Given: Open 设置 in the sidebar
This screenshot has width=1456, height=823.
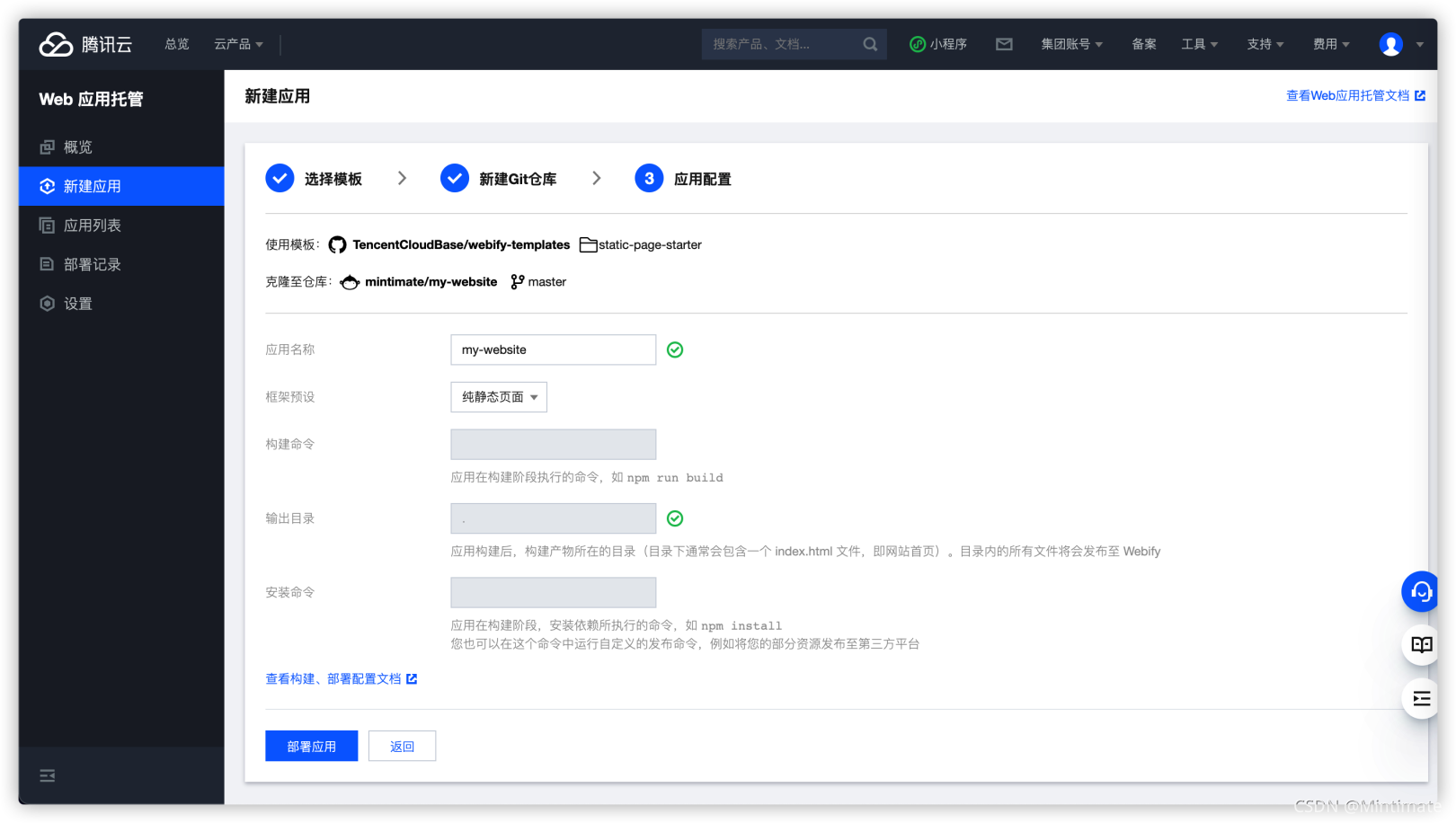Looking at the screenshot, I should 121,304.
